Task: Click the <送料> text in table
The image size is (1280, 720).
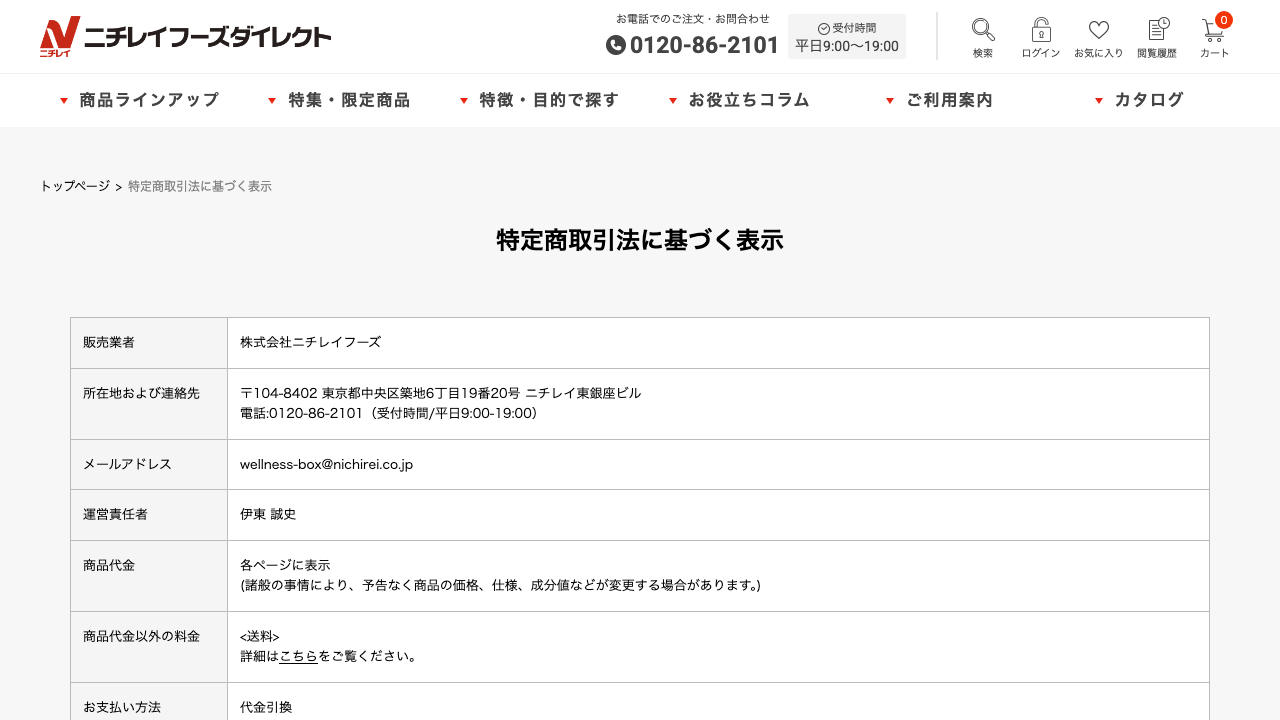Action: [260, 636]
